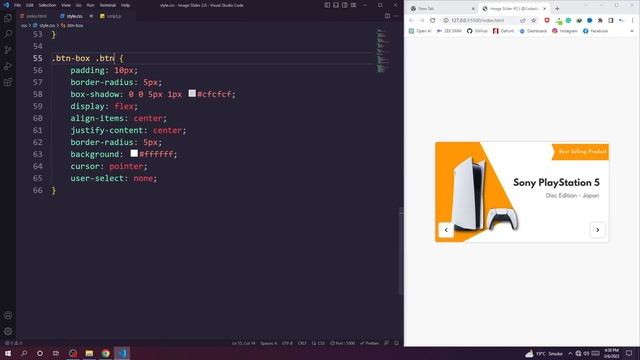Open Customize Layout icon in VS Code title bar

[x=353, y=5]
